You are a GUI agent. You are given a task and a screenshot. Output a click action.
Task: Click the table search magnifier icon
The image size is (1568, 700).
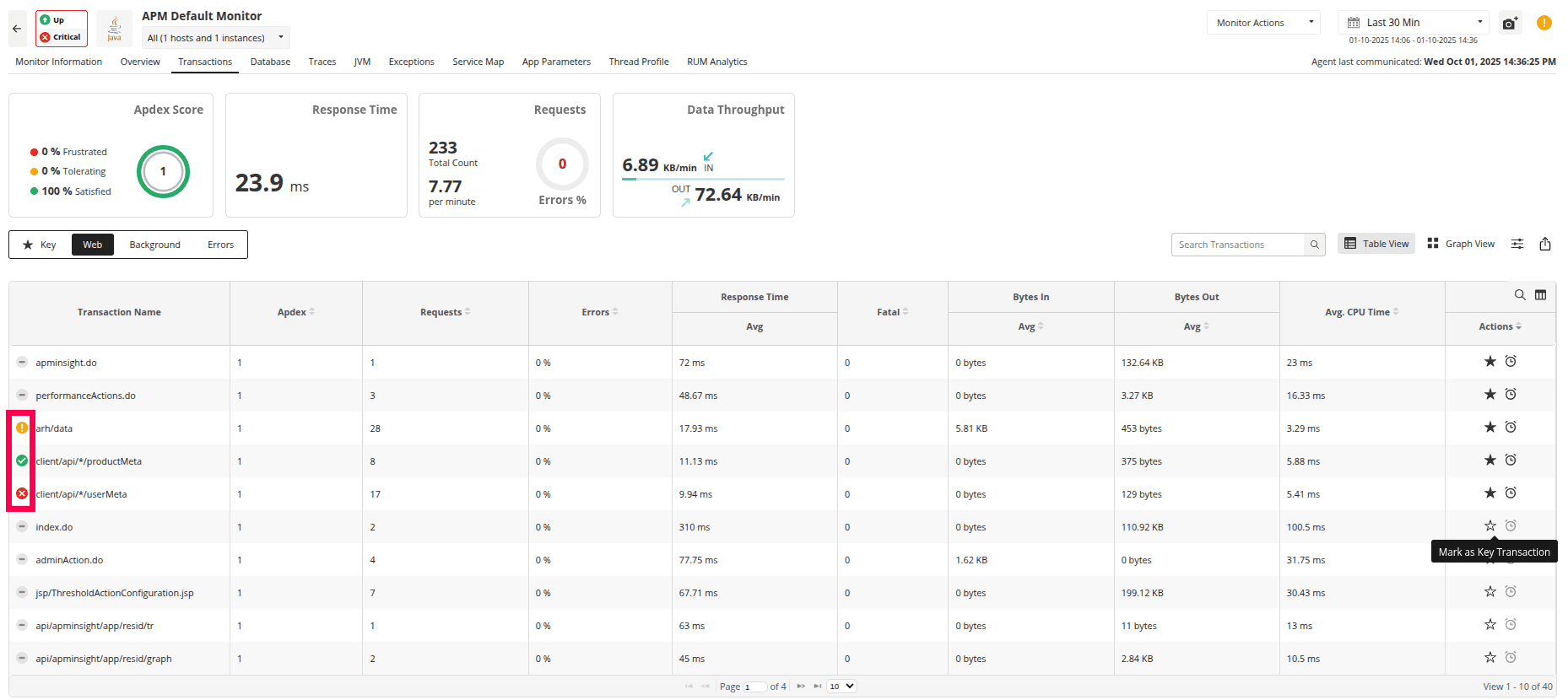click(1520, 295)
